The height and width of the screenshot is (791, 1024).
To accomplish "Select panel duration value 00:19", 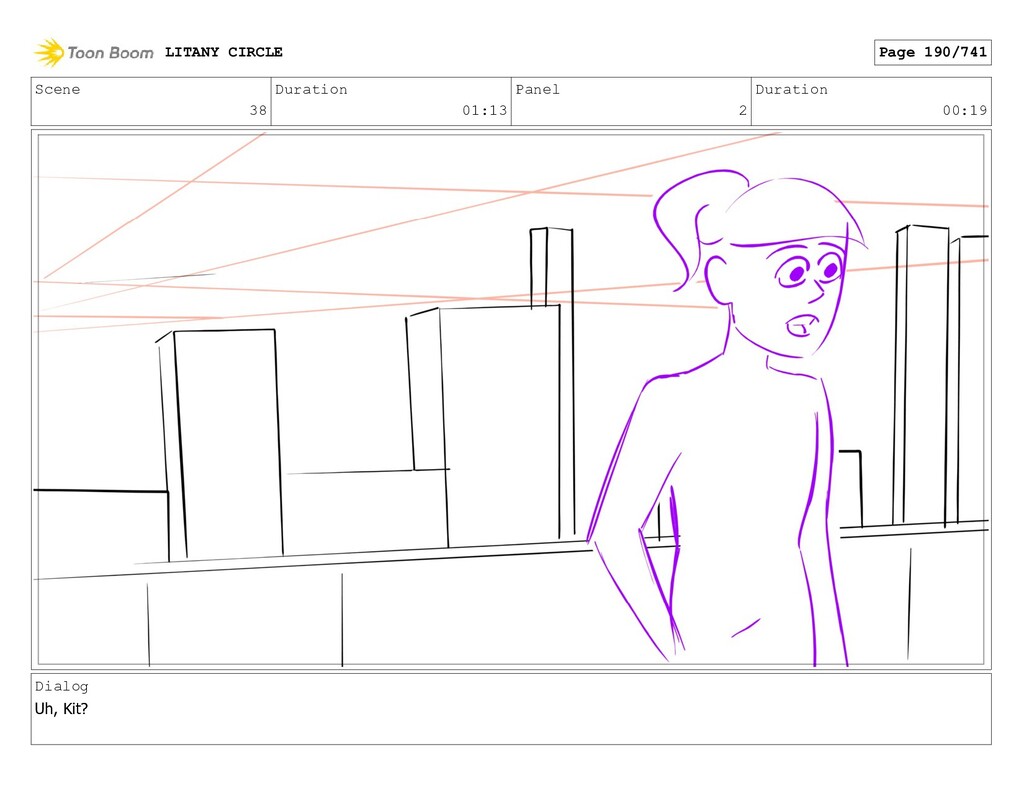I will click(x=965, y=110).
